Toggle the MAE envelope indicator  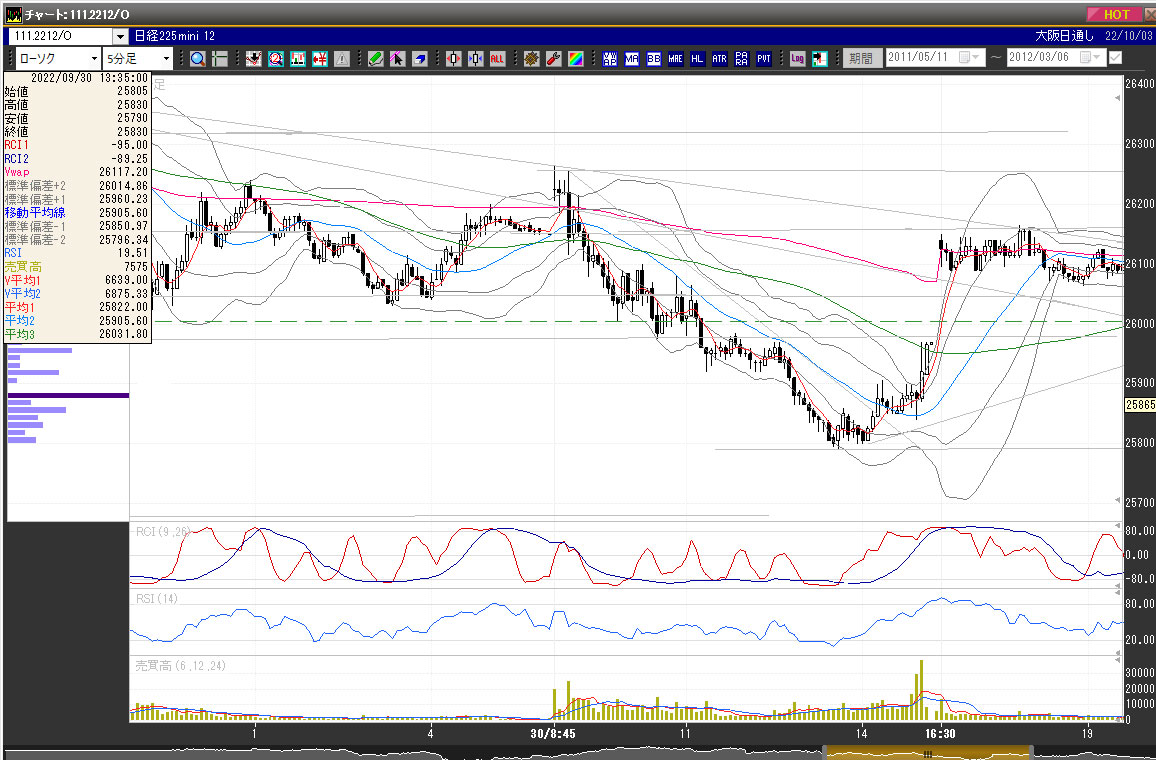pos(675,58)
